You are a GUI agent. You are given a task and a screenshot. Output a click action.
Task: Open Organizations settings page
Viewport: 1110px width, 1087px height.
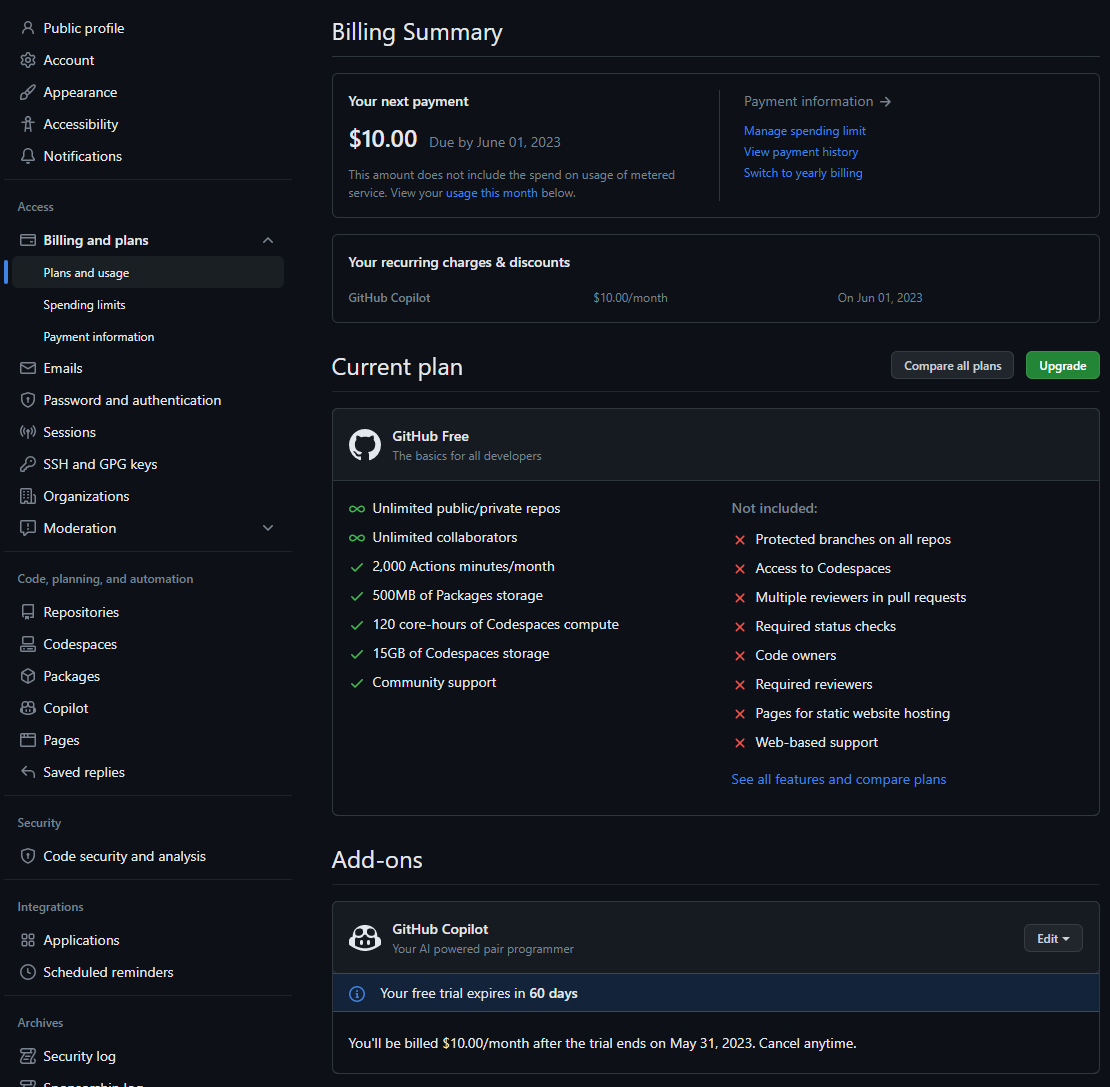pos(86,496)
